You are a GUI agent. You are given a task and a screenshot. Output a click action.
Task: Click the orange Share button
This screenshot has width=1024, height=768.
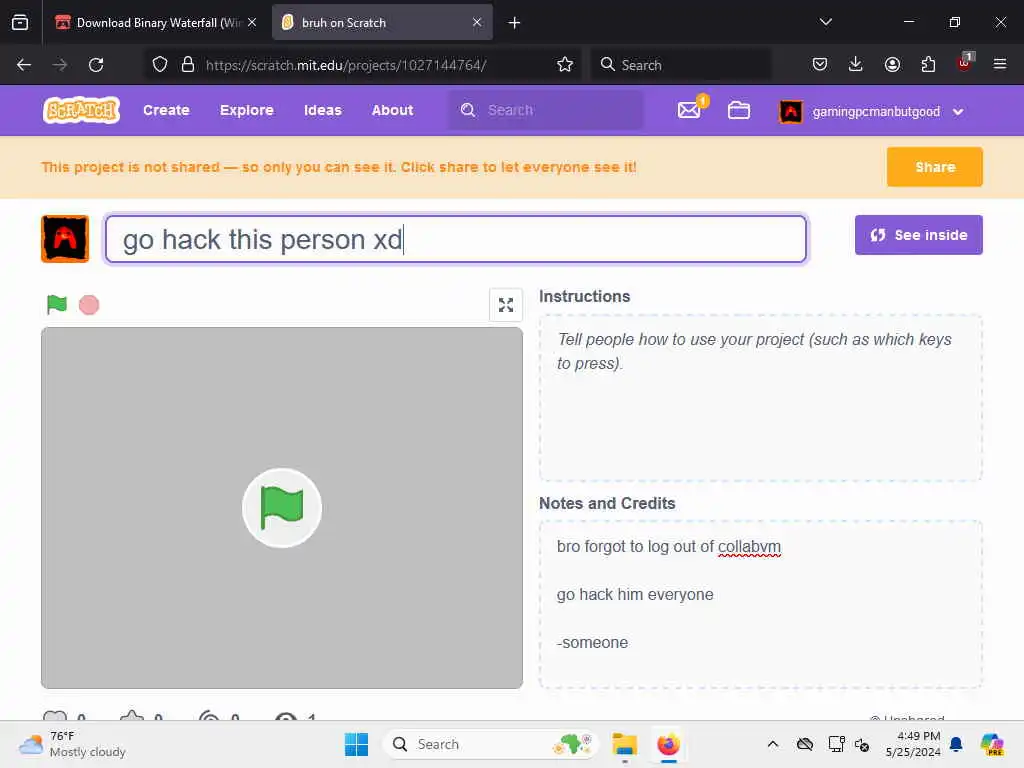[935, 167]
